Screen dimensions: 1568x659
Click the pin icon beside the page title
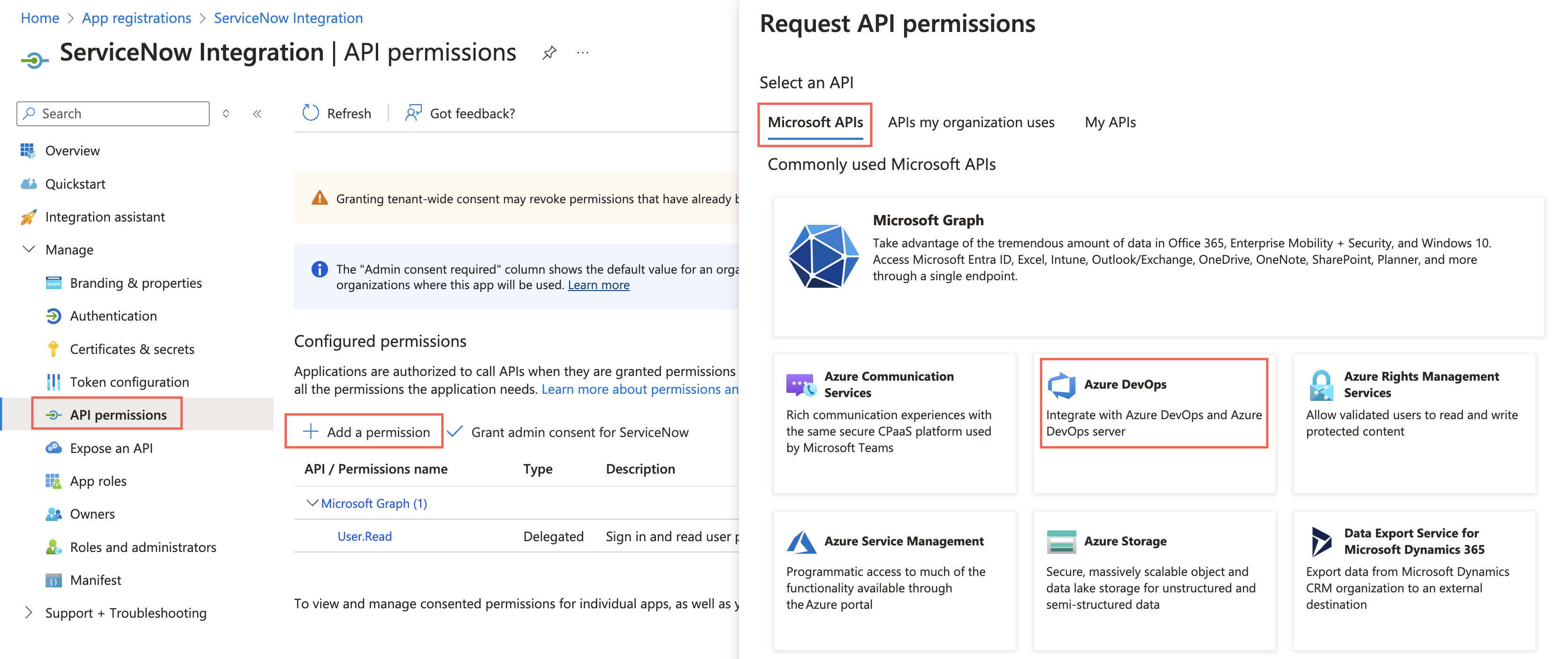[x=549, y=53]
